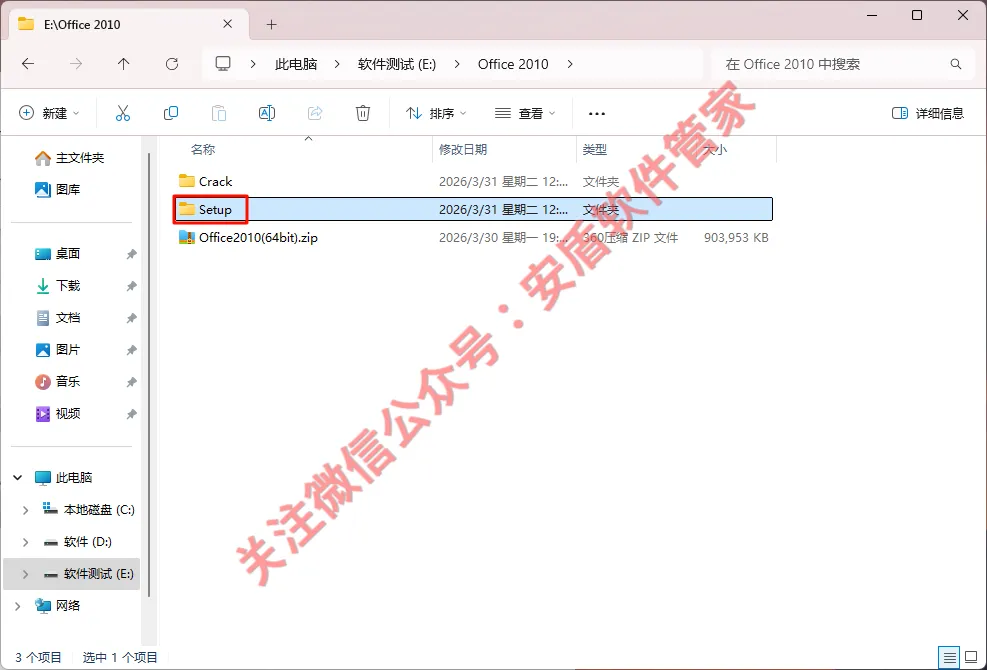Click 软件测试 (E:) breadcrumb
This screenshot has height=670, width=987.
point(397,64)
